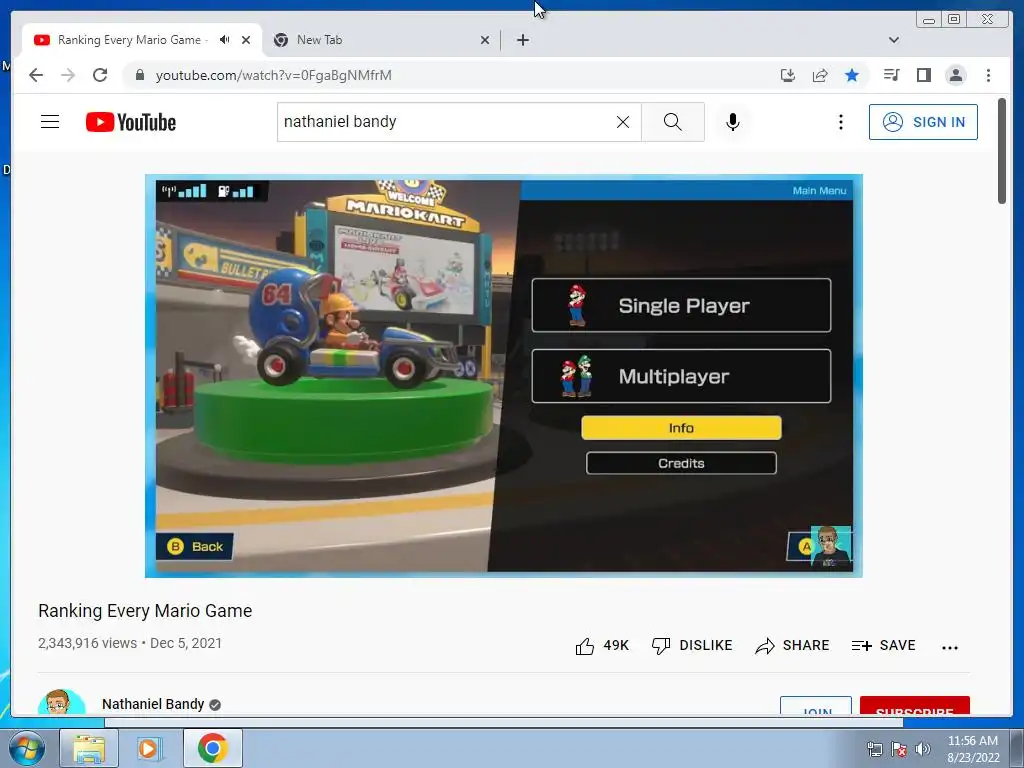
Task: Close the Ranking Every Mario Game tab
Action: pos(246,40)
